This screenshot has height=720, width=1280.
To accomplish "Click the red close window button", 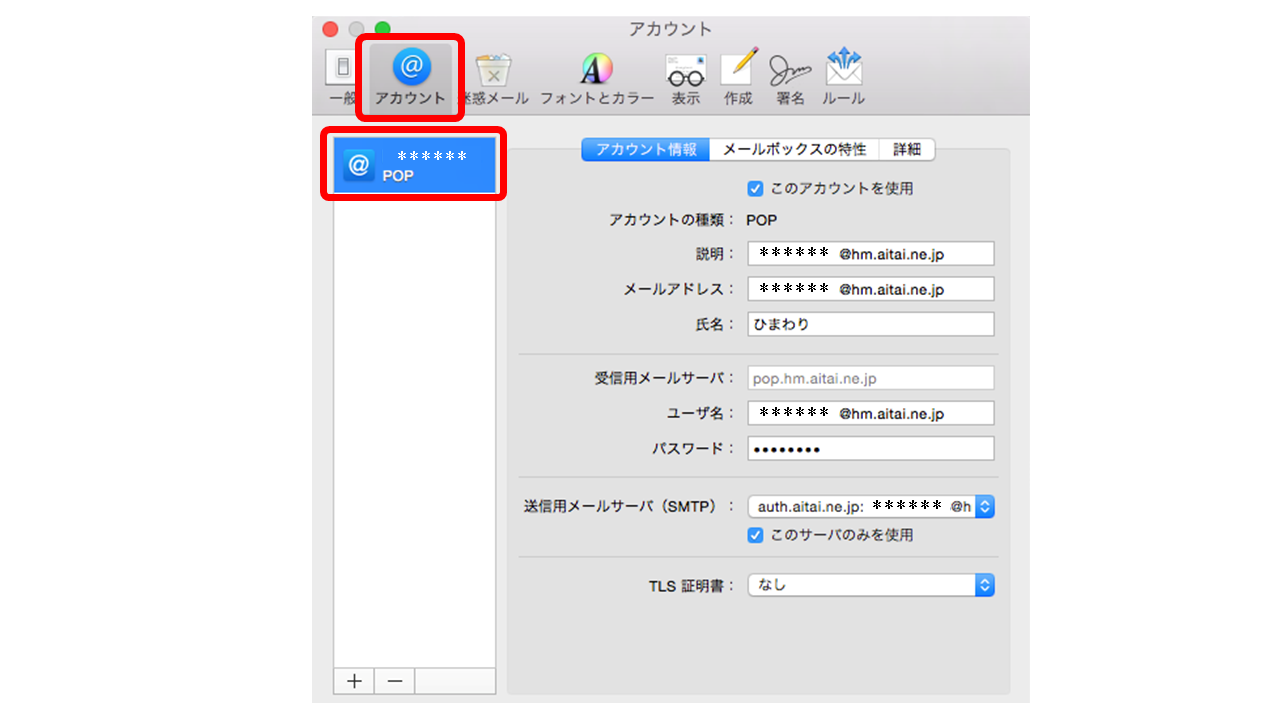I will tap(330, 29).
